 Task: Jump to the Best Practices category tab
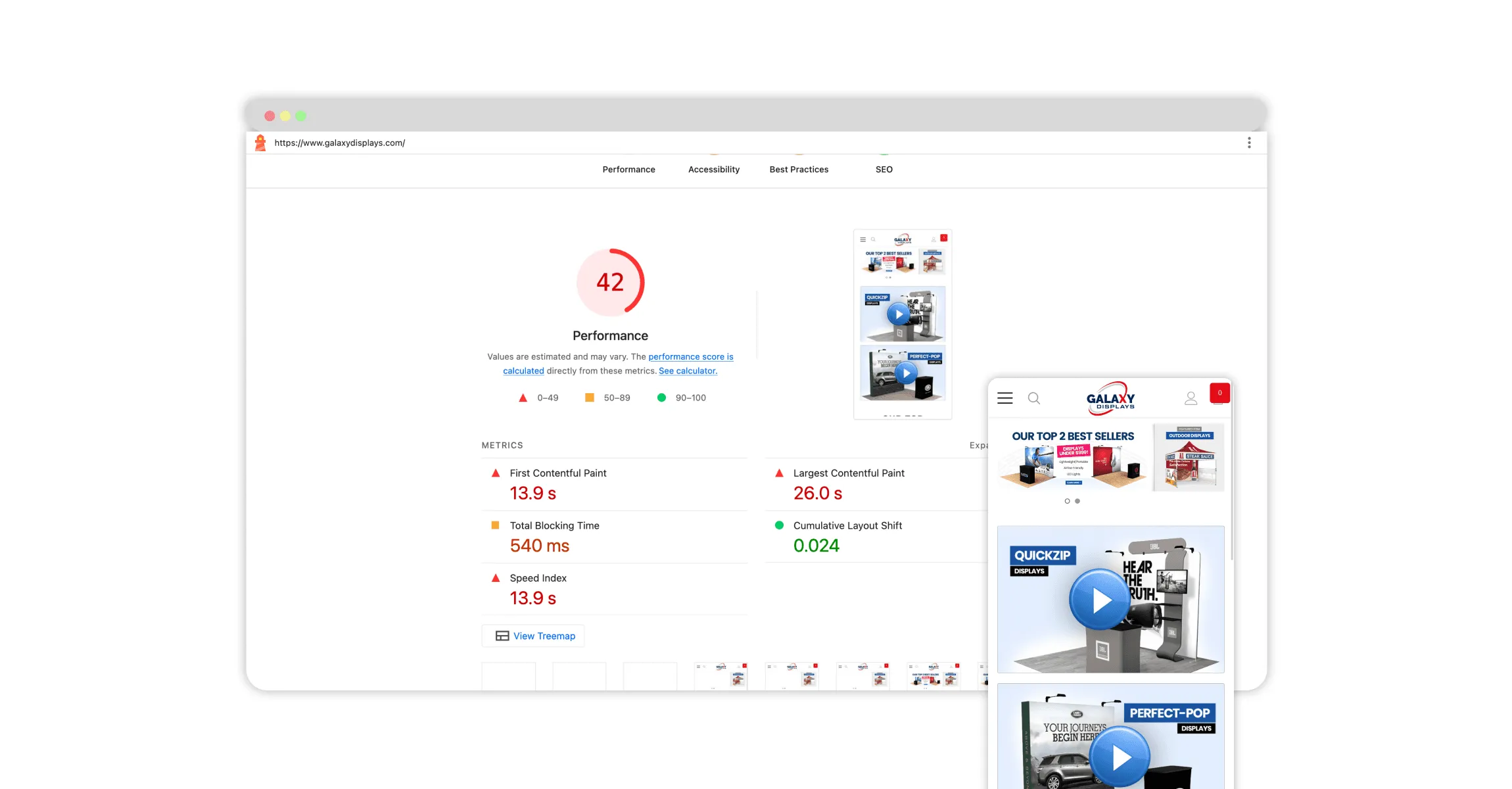tap(799, 169)
